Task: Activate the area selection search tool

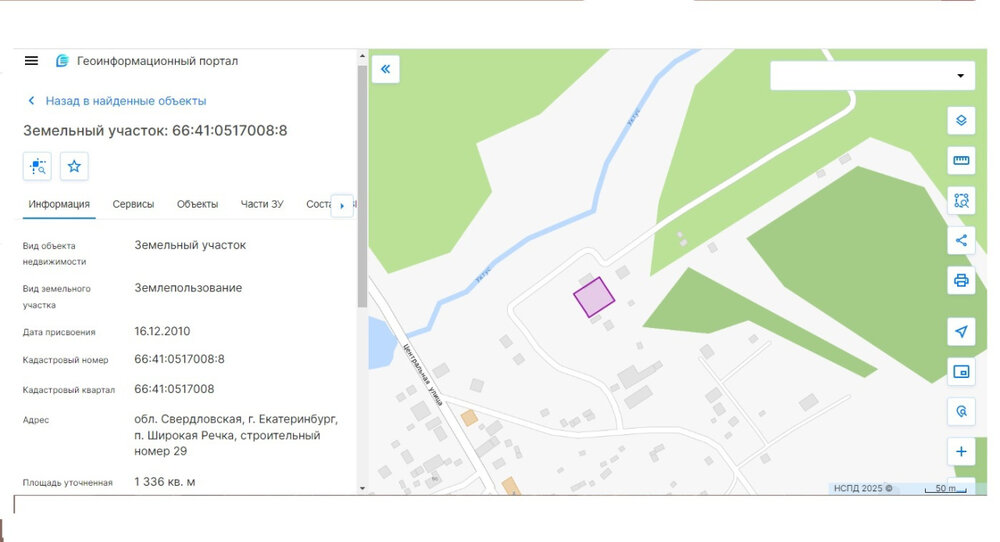Action: coord(961,200)
